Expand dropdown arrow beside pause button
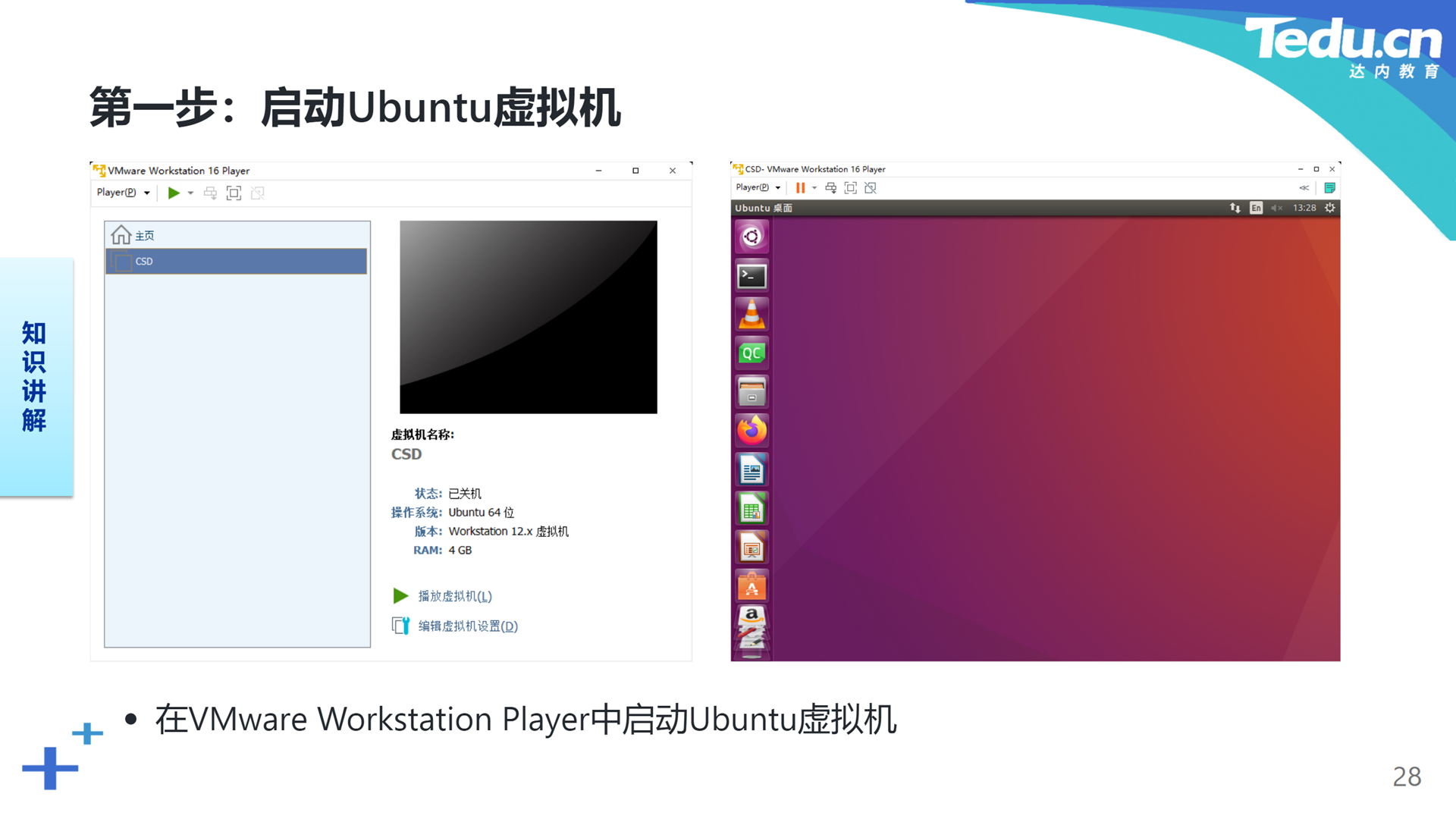The width and height of the screenshot is (1456, 819). tap(814, 187)
